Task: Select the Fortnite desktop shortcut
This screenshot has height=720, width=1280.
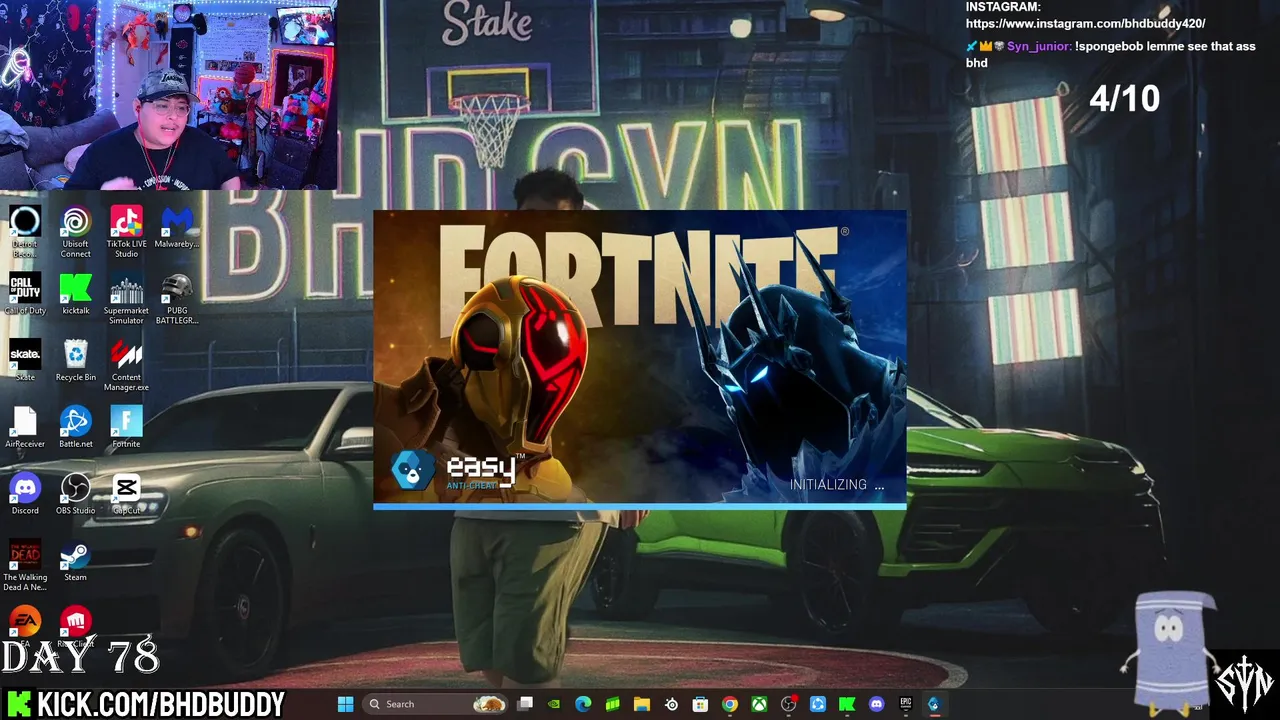Action: tap(126, 428)
